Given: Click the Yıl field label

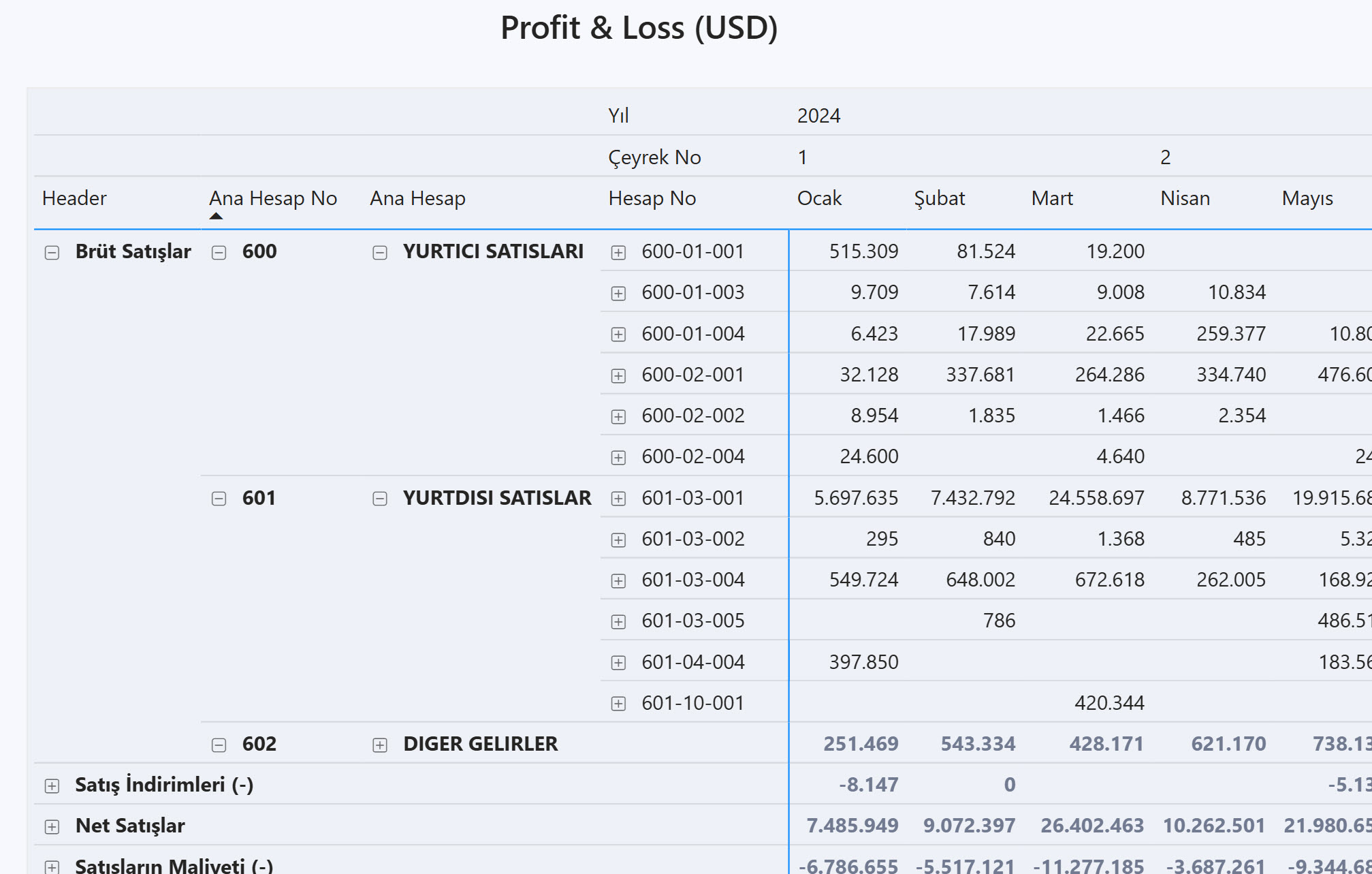Looking at the screenshot, I should (618, 116).
